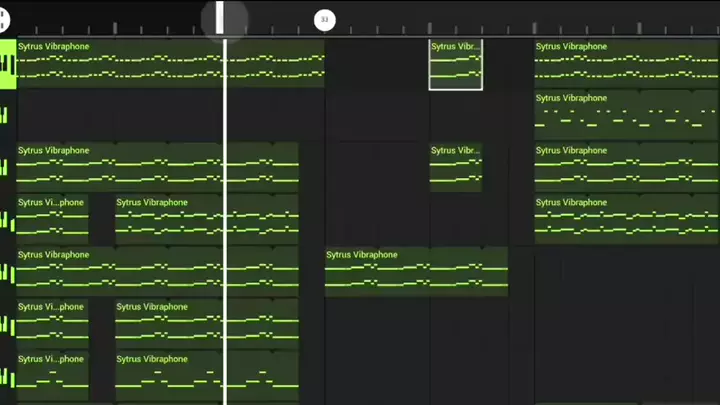Select the fourth track's keyboard icon
Screen dimensions: 720x405
[7, 219]
